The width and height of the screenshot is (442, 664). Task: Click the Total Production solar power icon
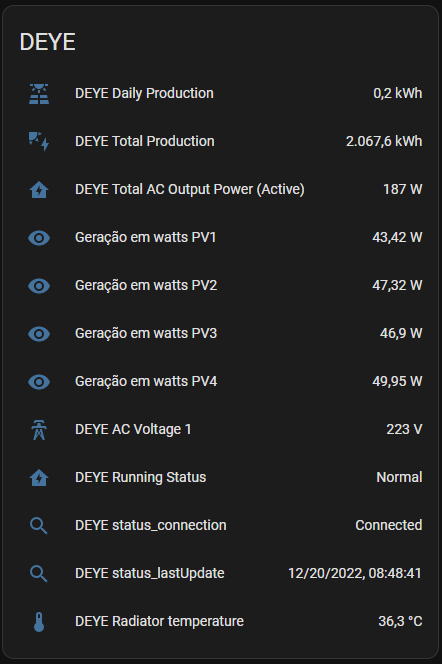tap(39, 141)
